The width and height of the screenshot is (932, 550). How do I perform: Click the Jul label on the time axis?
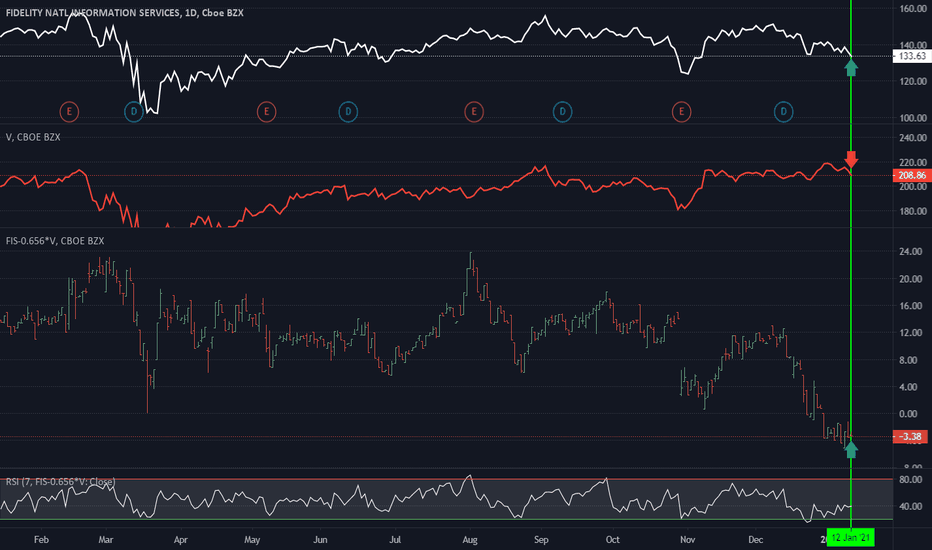tap(395, 540)
